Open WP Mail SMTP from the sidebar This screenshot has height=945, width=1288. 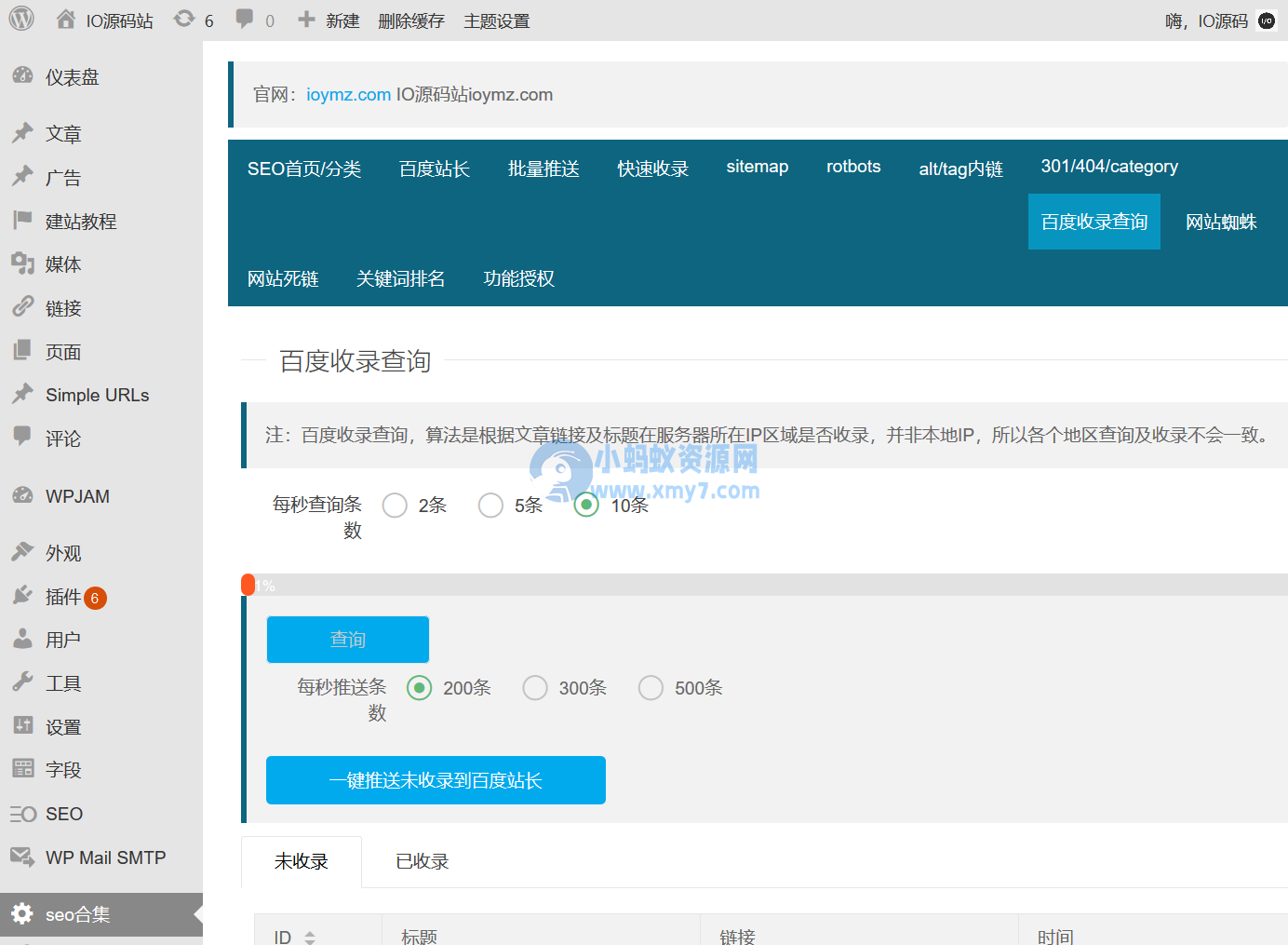point(105,857)
